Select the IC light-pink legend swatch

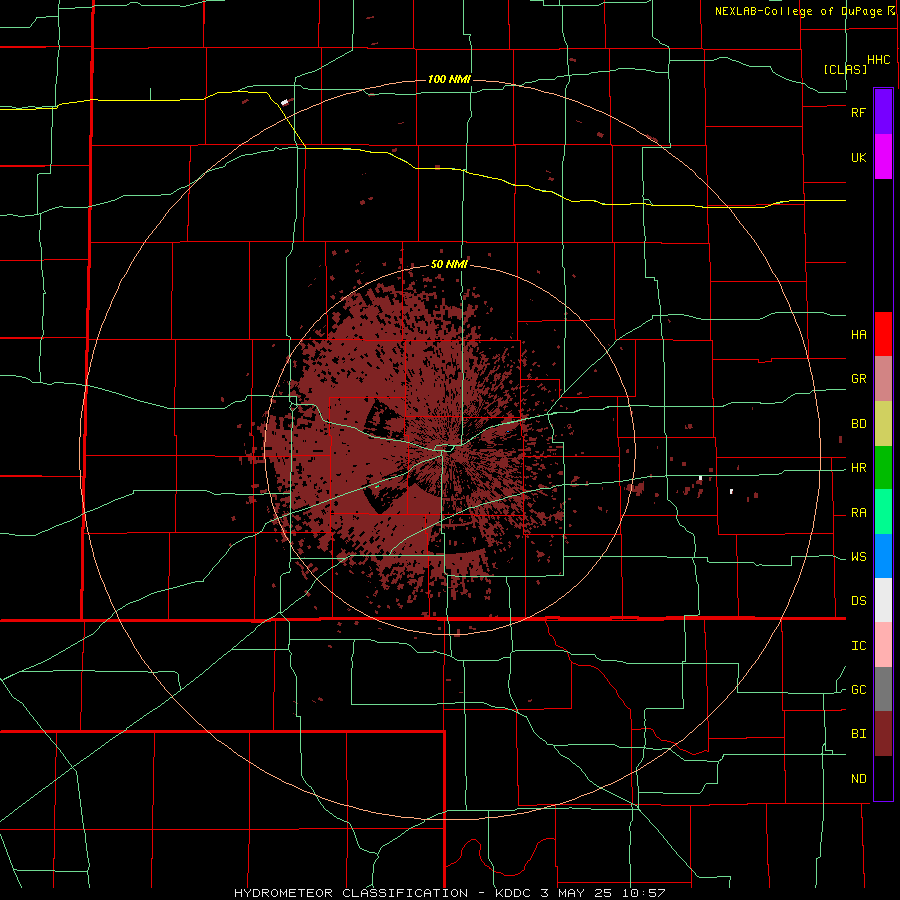point(883,645)
